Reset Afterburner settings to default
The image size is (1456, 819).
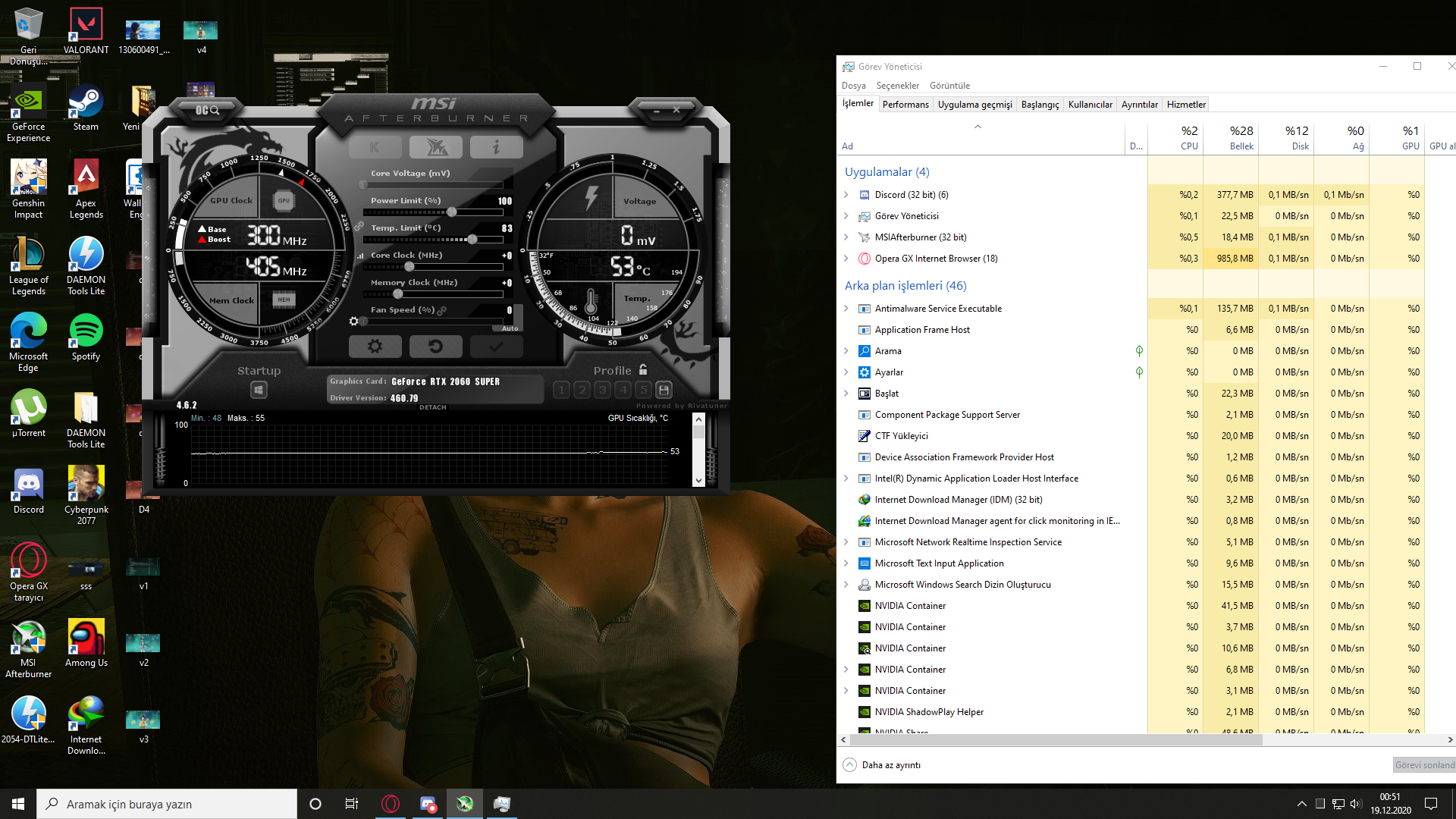435,347
